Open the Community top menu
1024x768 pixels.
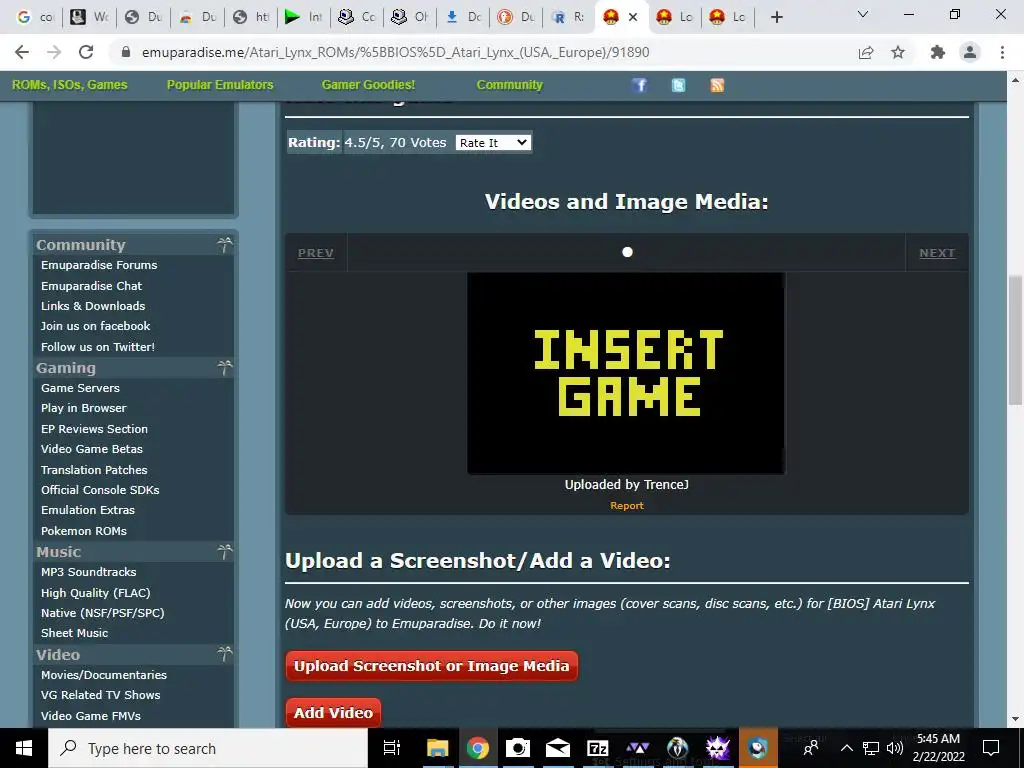[509, 85]
